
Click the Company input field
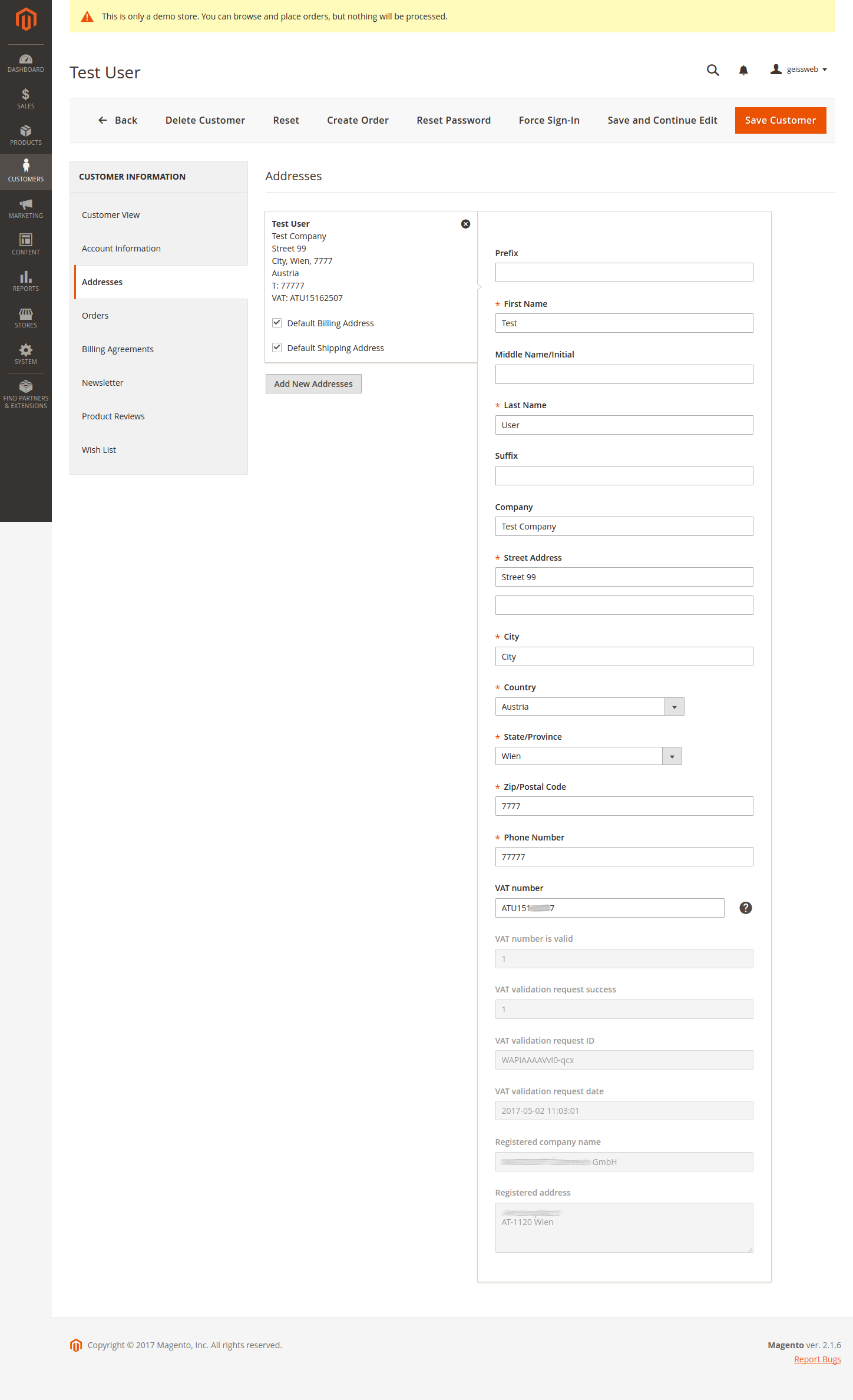[x=624, y=526]
